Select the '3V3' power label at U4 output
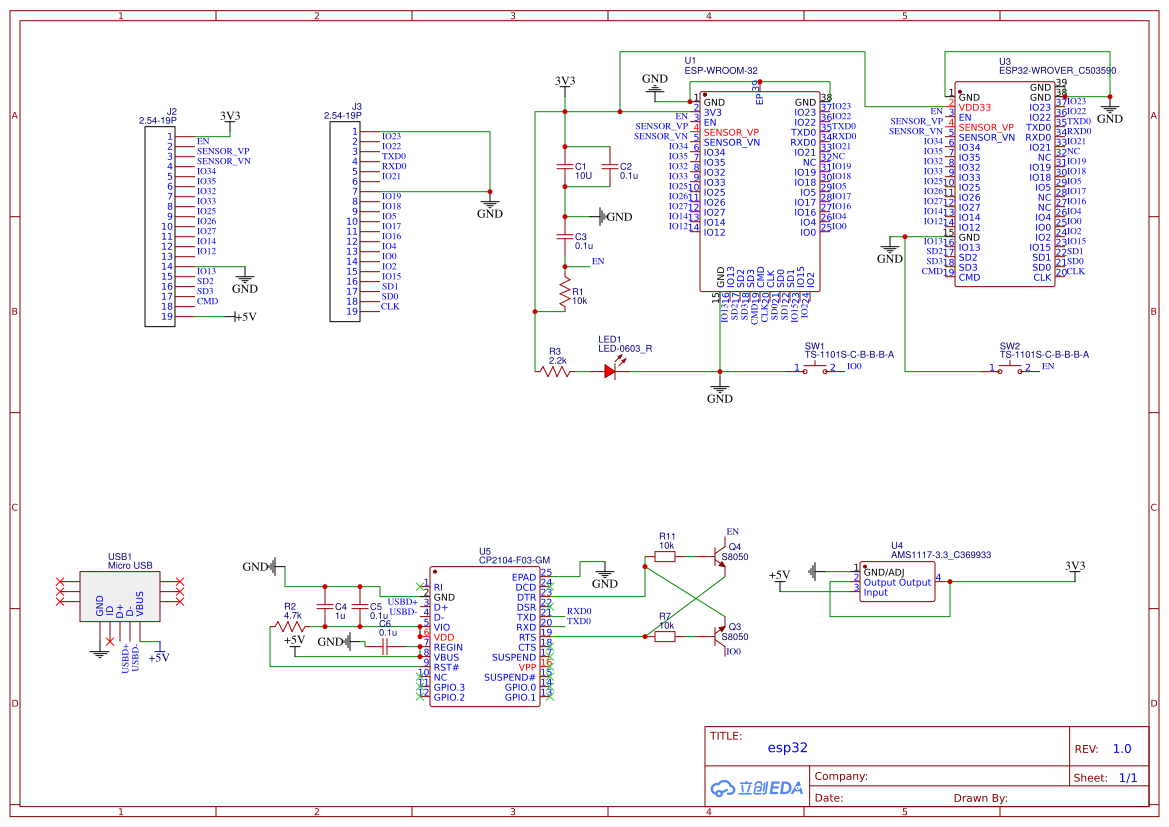The height and width of the screenshot is (827, 1169). [x=1074, y=566]
